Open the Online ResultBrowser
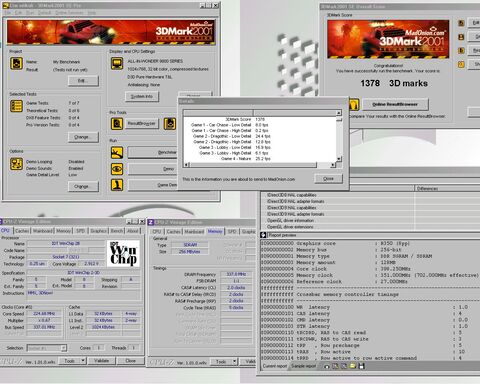 pyautogui.click(x=395, y=104)
